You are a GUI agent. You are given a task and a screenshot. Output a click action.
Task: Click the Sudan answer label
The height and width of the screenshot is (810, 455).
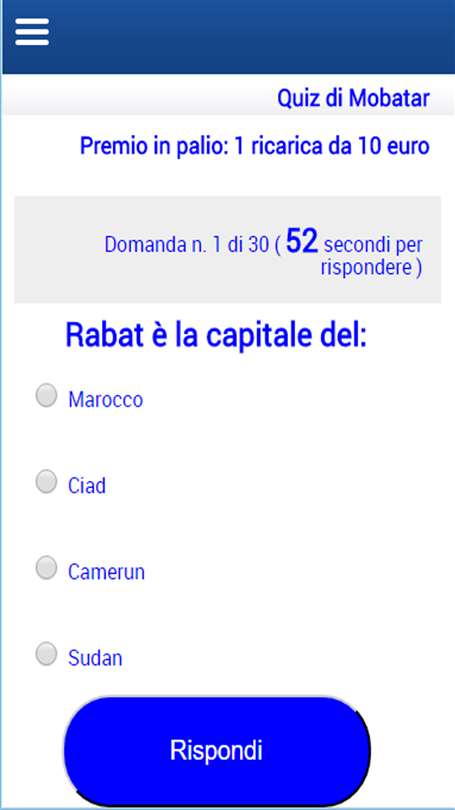click(x=96, y=658)
